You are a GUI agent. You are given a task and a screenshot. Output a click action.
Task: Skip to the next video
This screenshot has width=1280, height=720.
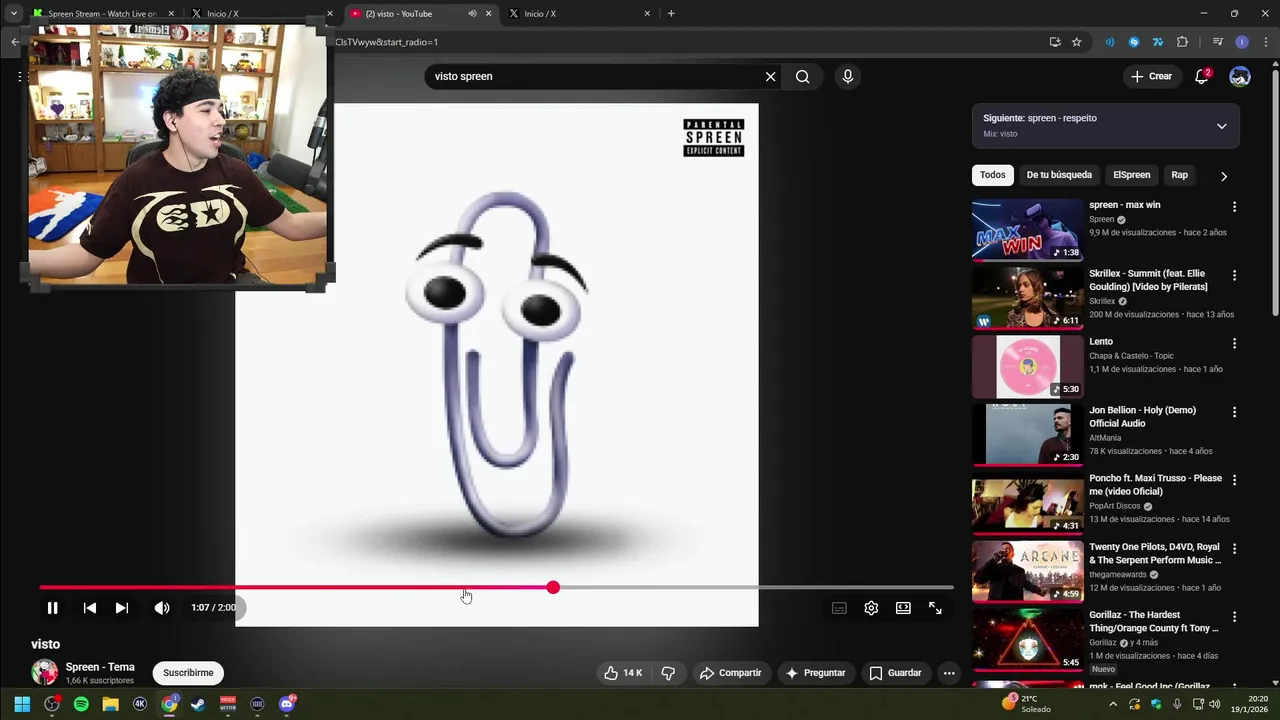point(122,608)
